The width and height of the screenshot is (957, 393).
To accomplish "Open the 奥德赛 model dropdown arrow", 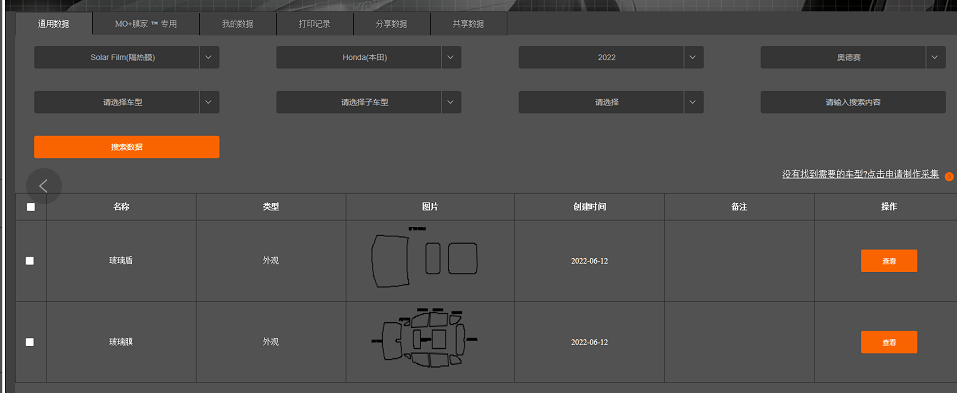I will (x=936, y=57).
